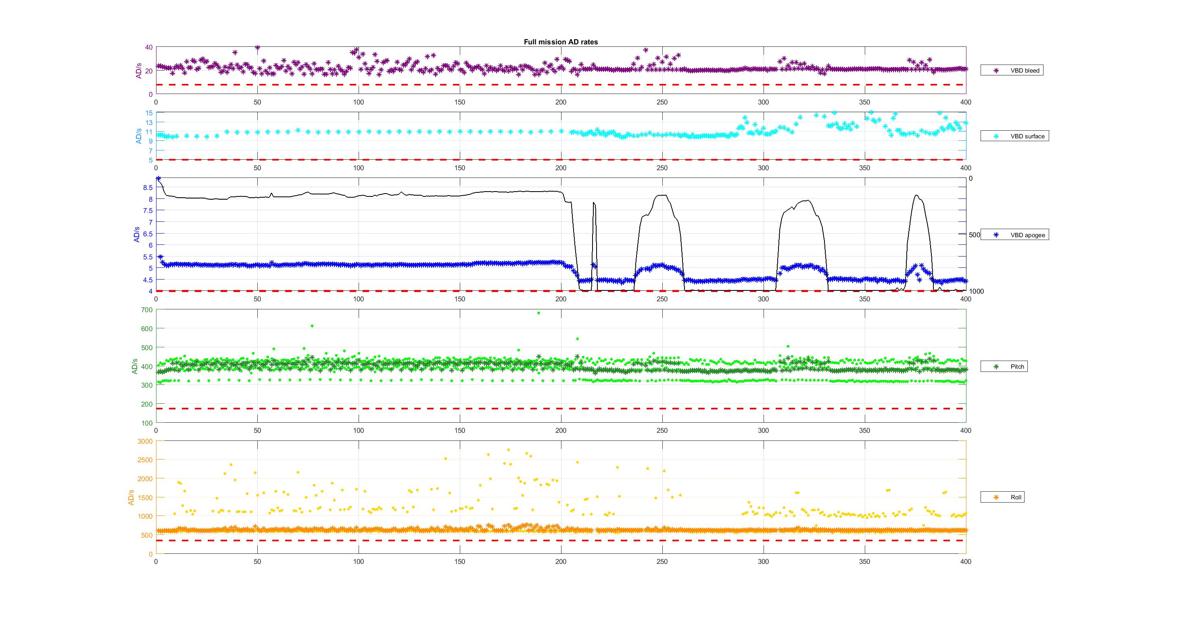Click x-axis tick '150' beneath the Roll plot
This screenshot has width=1200, height=622.
(460, 561)
